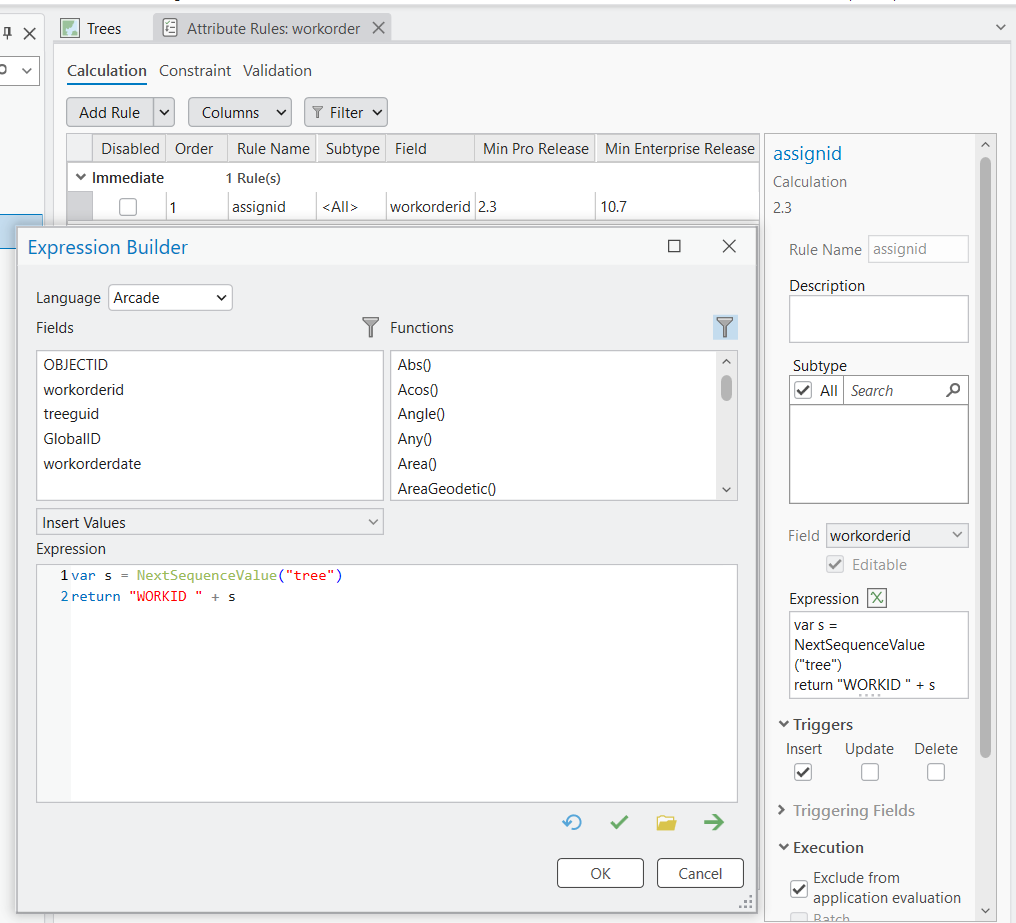
Task: Click the Trees tab map icon
Action: click(69, 29)
